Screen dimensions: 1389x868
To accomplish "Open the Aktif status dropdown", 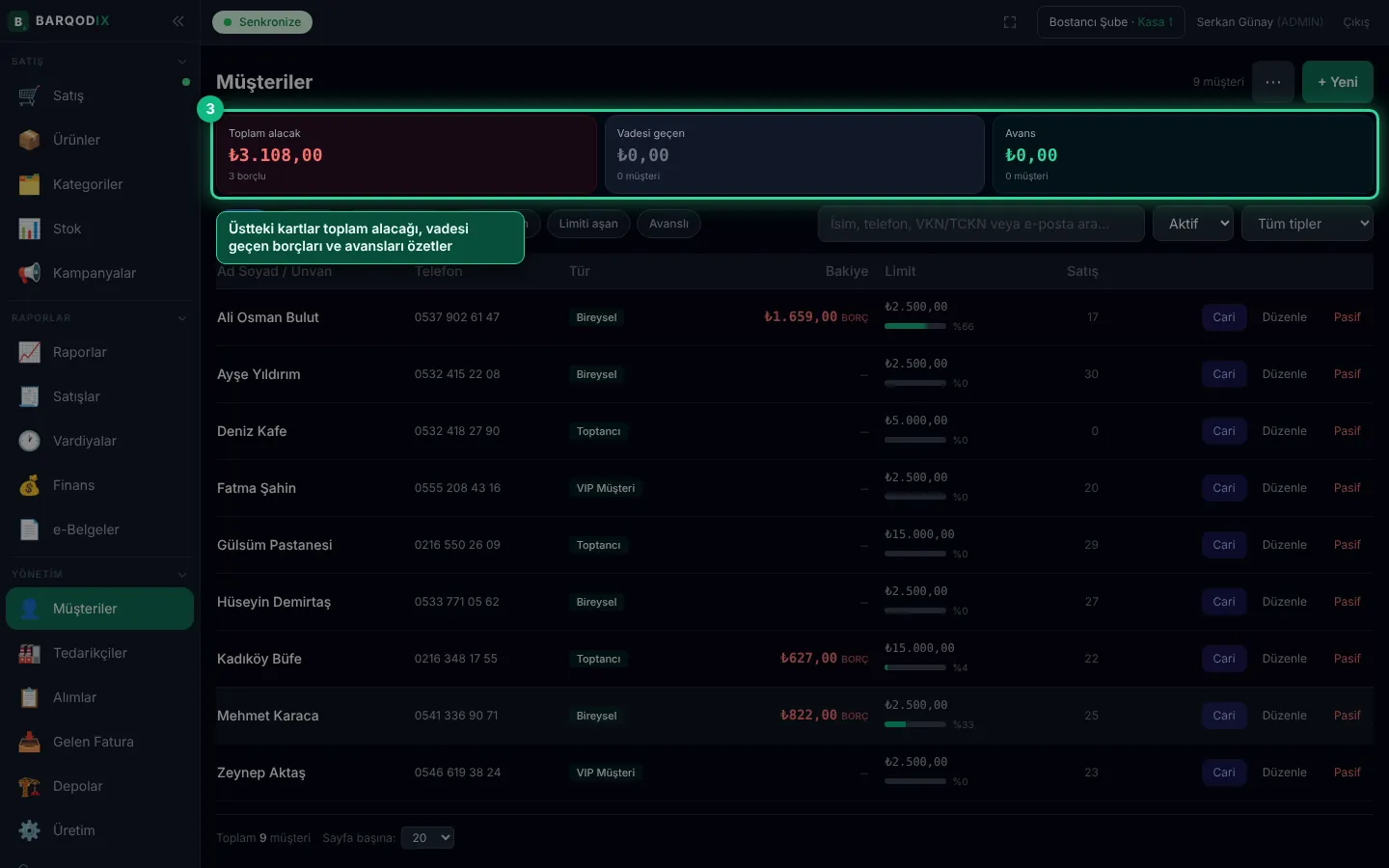I will (x=1193, y=224).
